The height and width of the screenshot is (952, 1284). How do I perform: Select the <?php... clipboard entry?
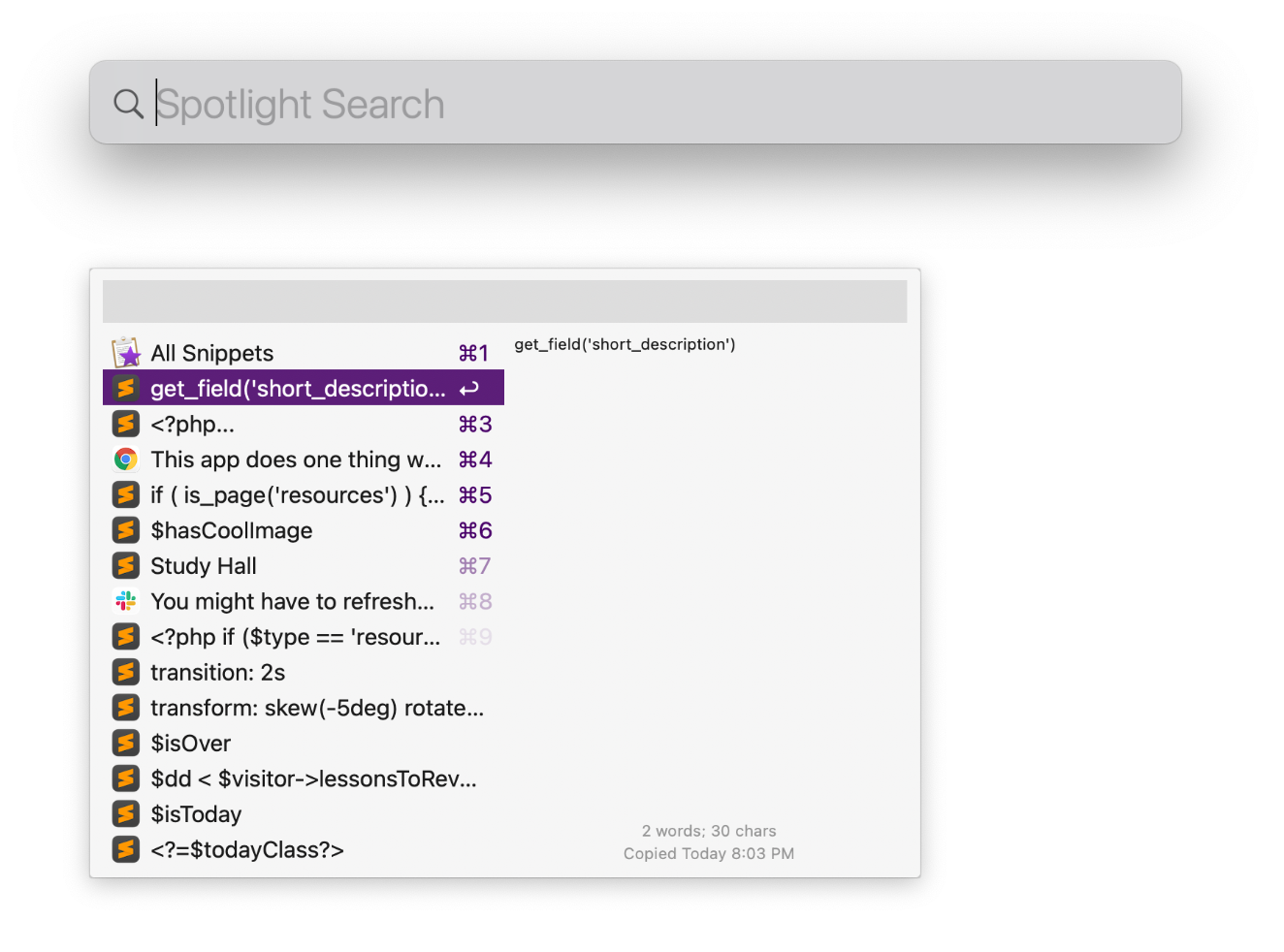[x=304, y=424]
